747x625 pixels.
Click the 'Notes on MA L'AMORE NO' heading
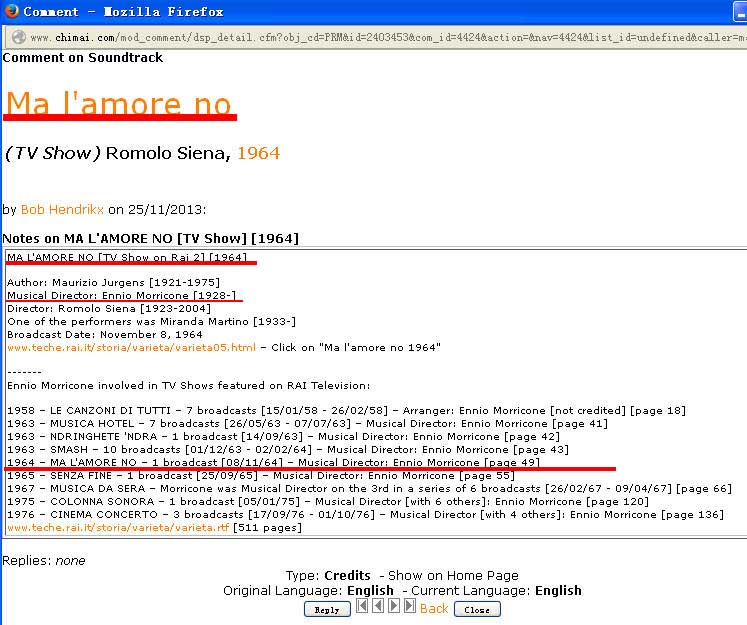click(151, 238)
